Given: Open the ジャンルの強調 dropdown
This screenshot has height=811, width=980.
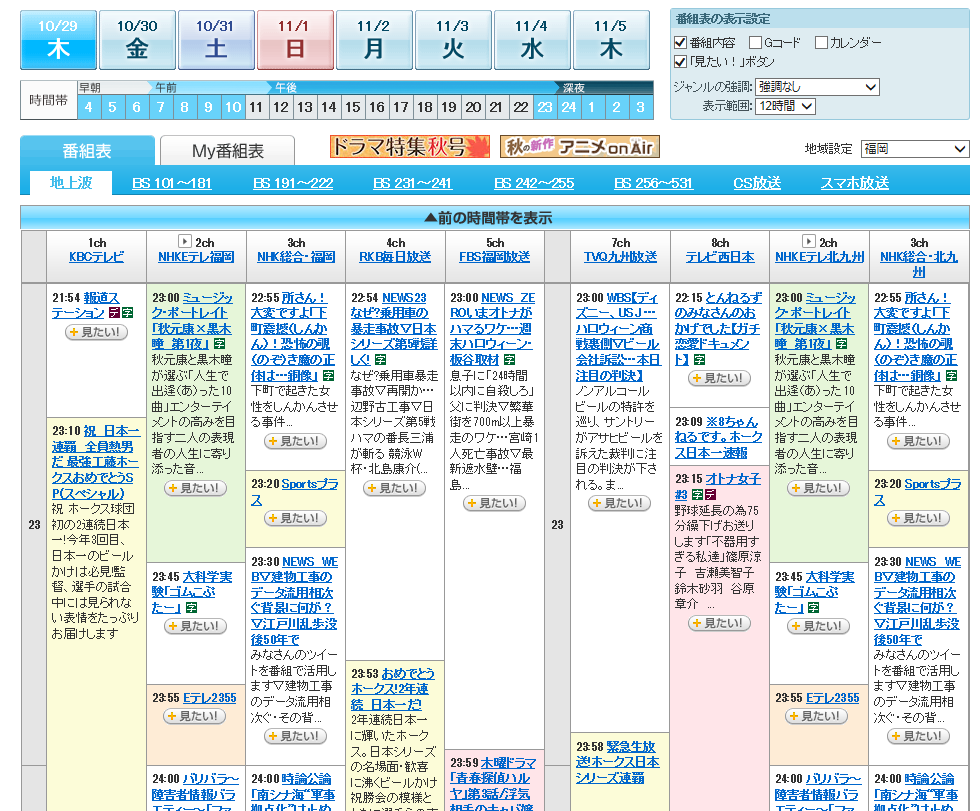Looking at the screenshot, I should [817, 87].
